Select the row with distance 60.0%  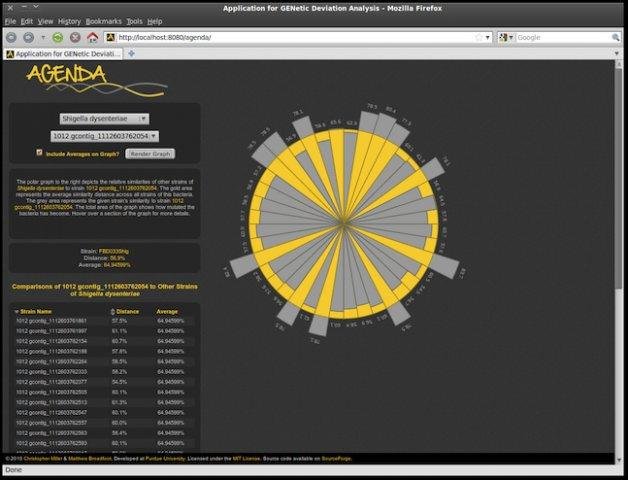105,423
